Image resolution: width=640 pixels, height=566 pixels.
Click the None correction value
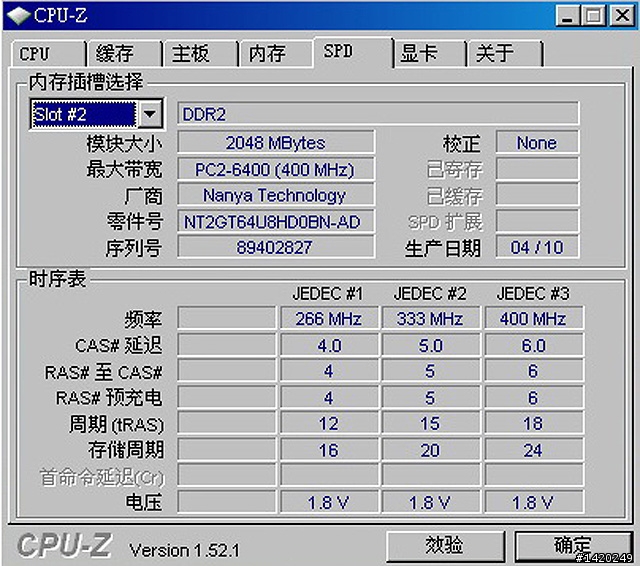coord(537,143)
